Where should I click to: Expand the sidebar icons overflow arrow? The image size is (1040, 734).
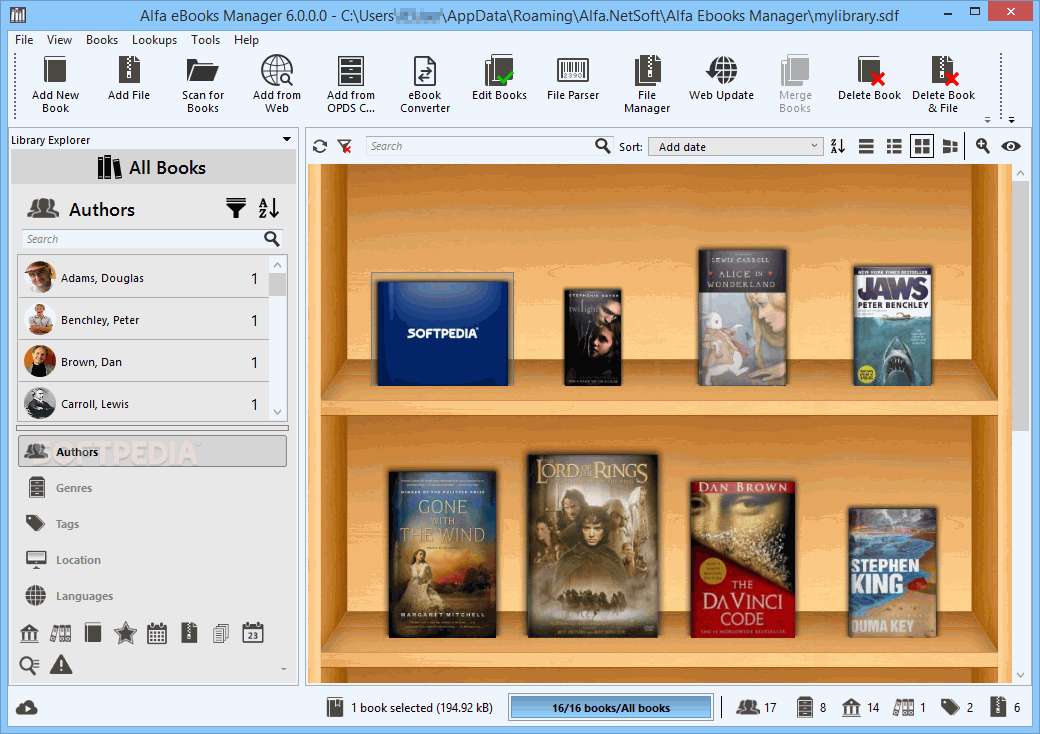(x=284, y=669)
